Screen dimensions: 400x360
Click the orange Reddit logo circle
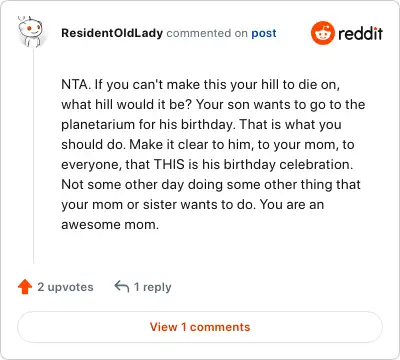pyautogui.click(x=322, y=33)
